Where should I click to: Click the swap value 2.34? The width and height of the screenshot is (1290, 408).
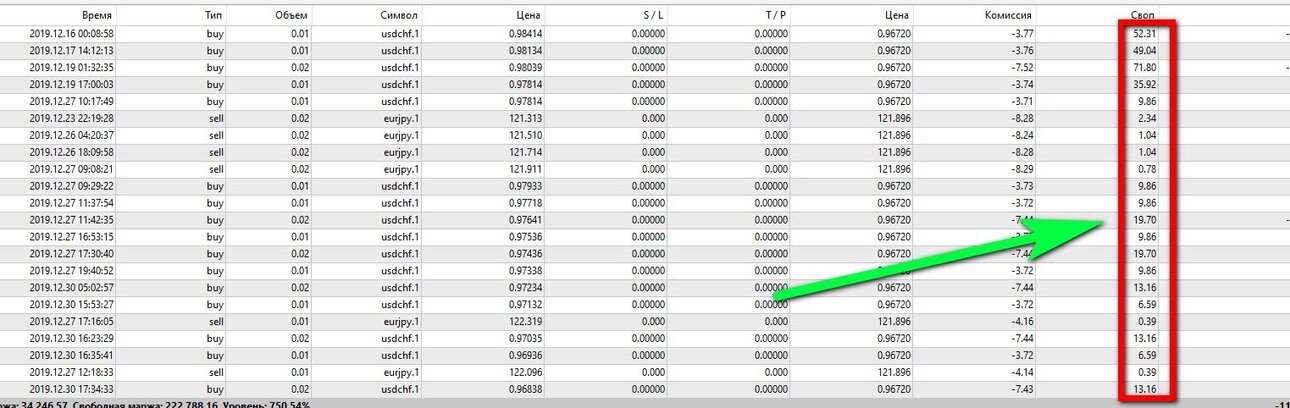click(x=1146, y=119)
